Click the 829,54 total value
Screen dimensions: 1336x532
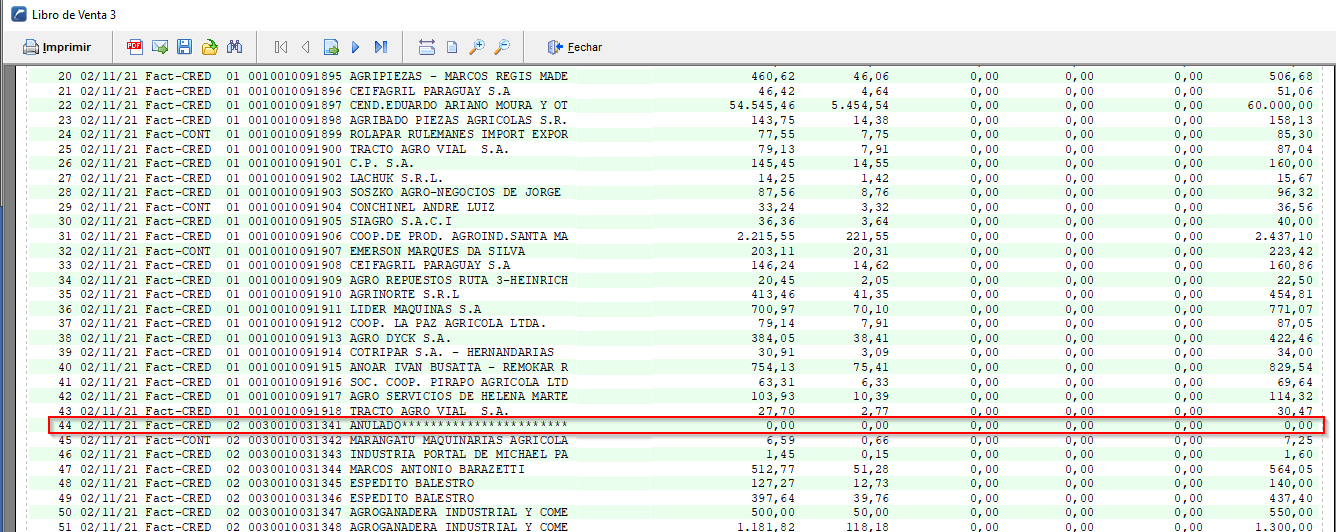[x=1289, y=367]
